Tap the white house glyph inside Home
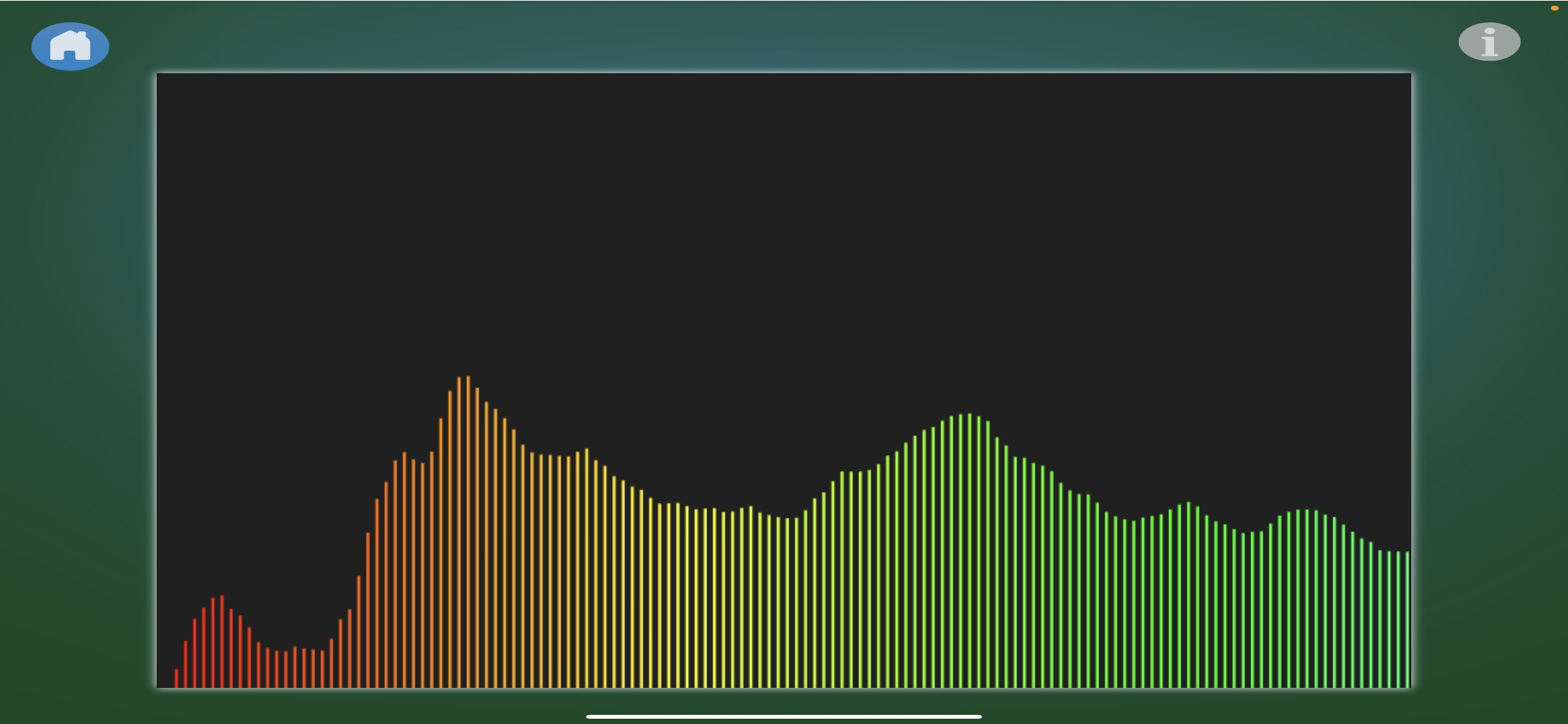 (x=70, y=45)
